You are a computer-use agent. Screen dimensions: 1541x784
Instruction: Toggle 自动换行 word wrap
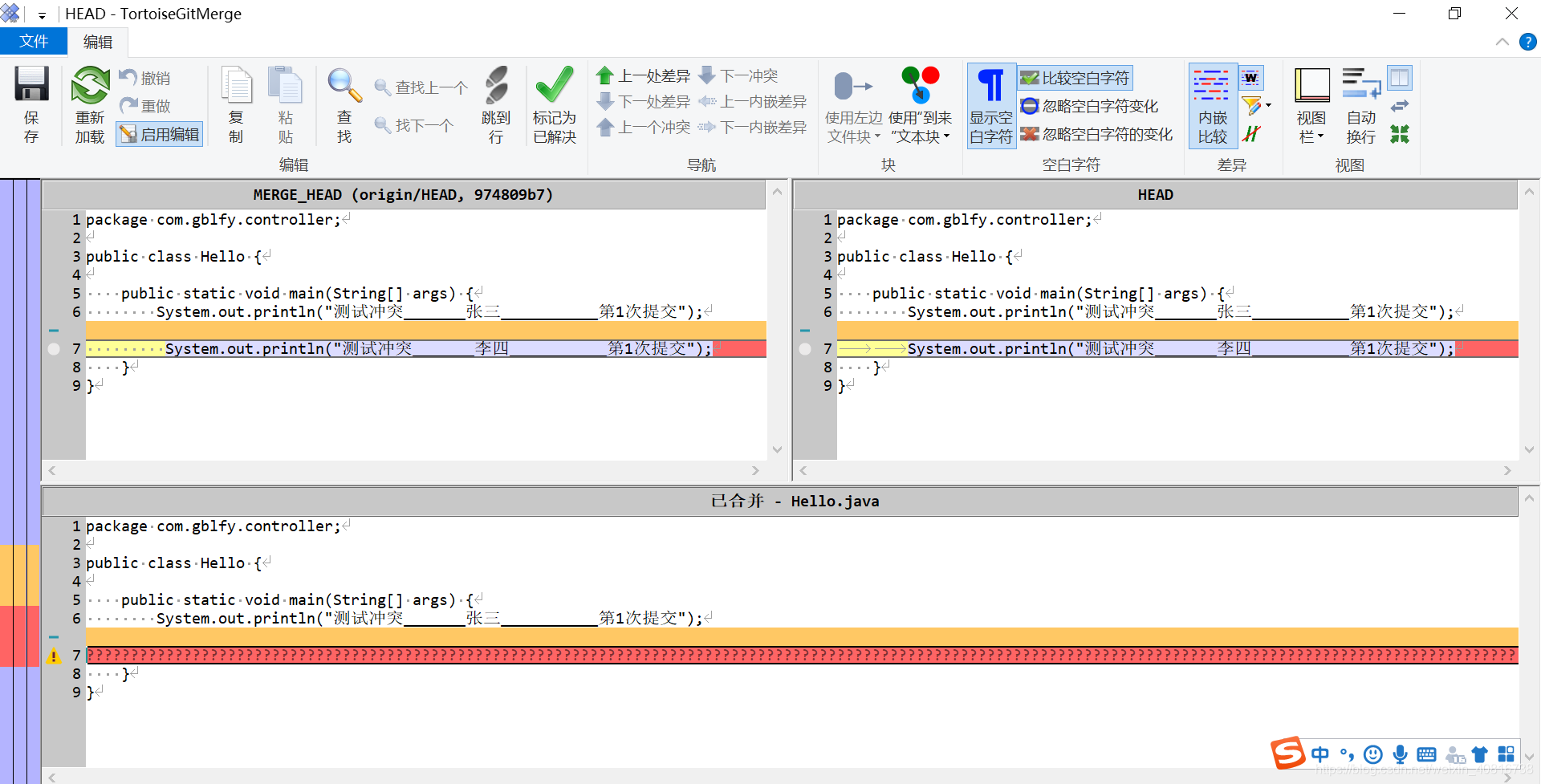pyautogui.click(x=1361, y=105)
